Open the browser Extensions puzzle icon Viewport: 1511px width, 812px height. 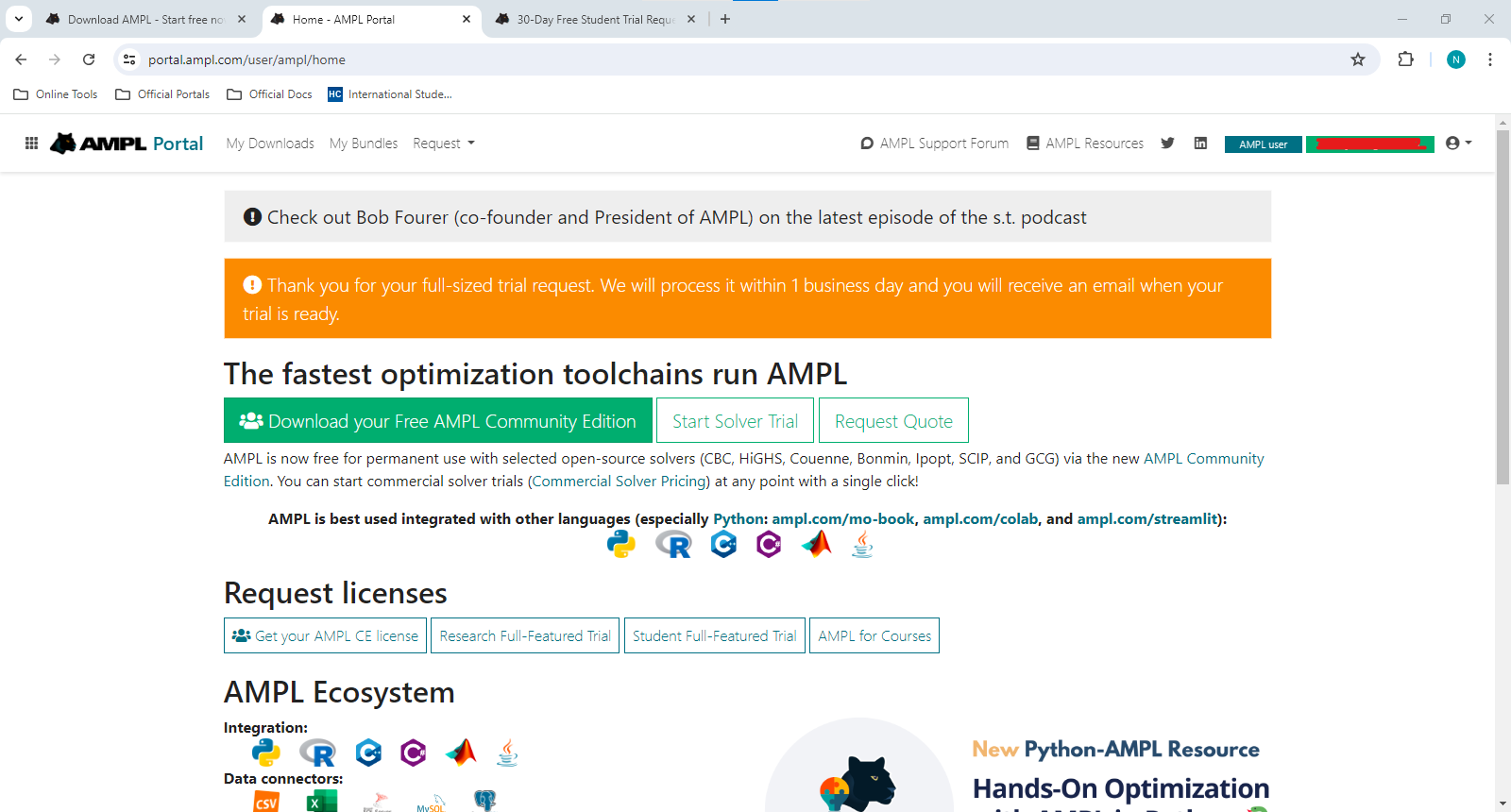click(x=1405, y=59)
